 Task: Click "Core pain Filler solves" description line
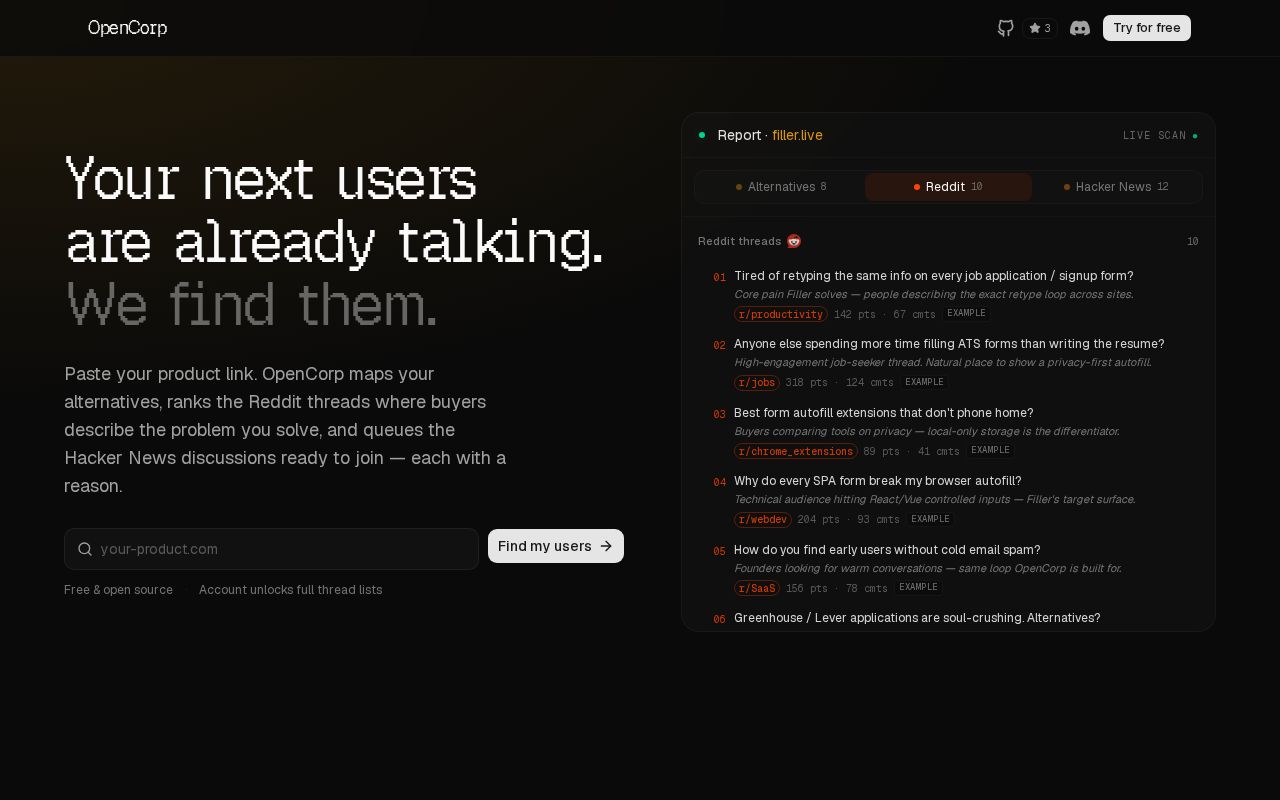pos(934,295)
